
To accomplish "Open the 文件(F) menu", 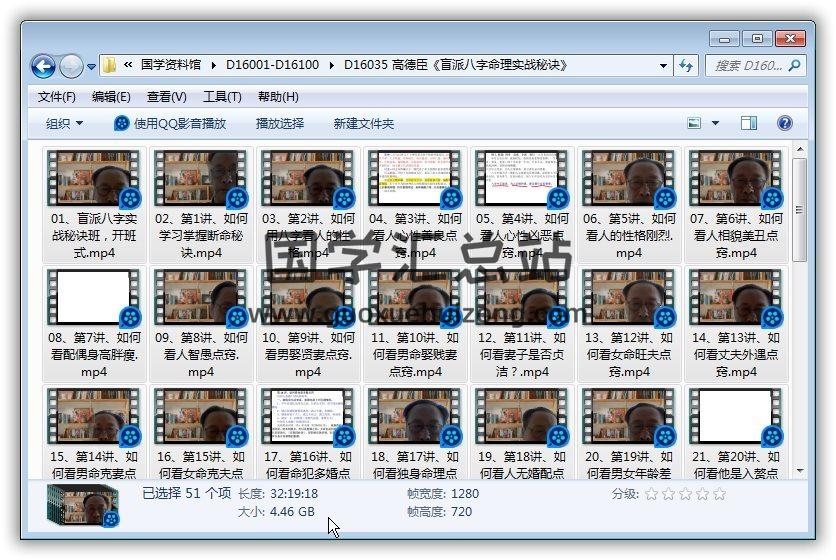I will pyautogui.click(x=57, y=97).
